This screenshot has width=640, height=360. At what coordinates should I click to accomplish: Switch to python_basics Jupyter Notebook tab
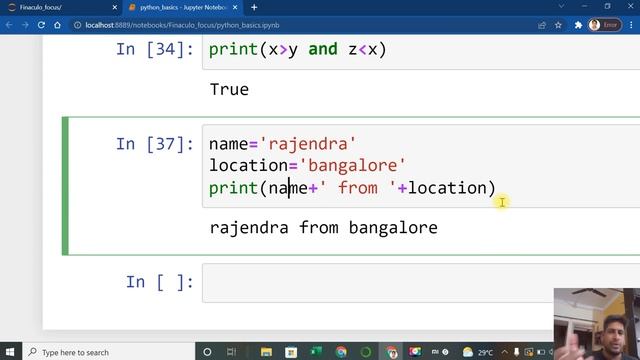(x=182, y=7)
